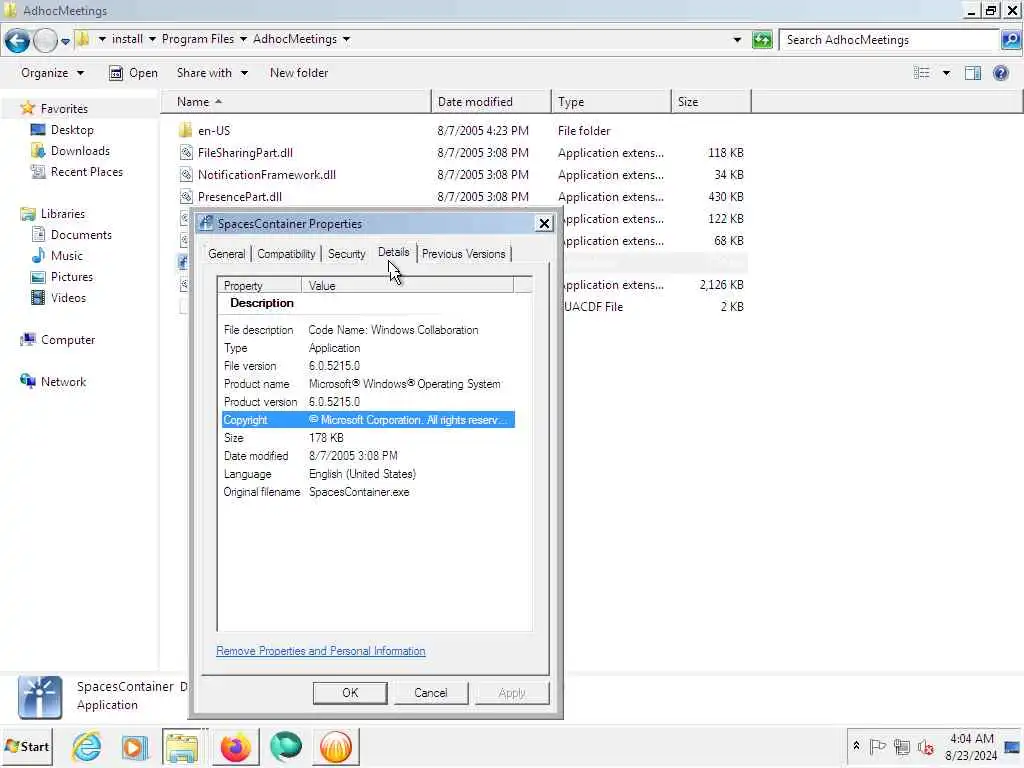Select the File version property row
1024x768 pixels.
368,366
